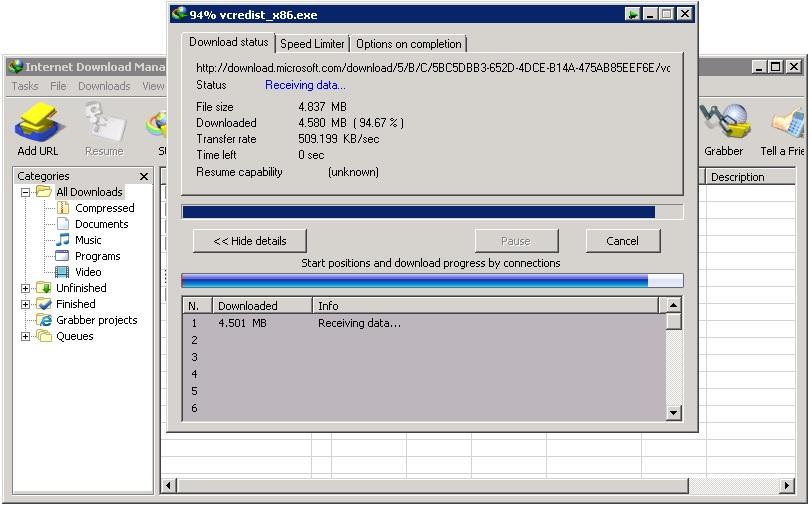Click the All Downloads folder icon
This screenshot has height=506, width=810.
coord(43,192)
